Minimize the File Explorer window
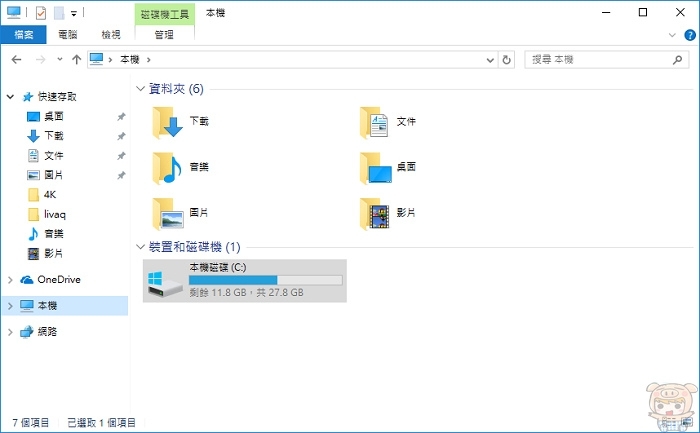700x433 pixels. tap(606, 12)
